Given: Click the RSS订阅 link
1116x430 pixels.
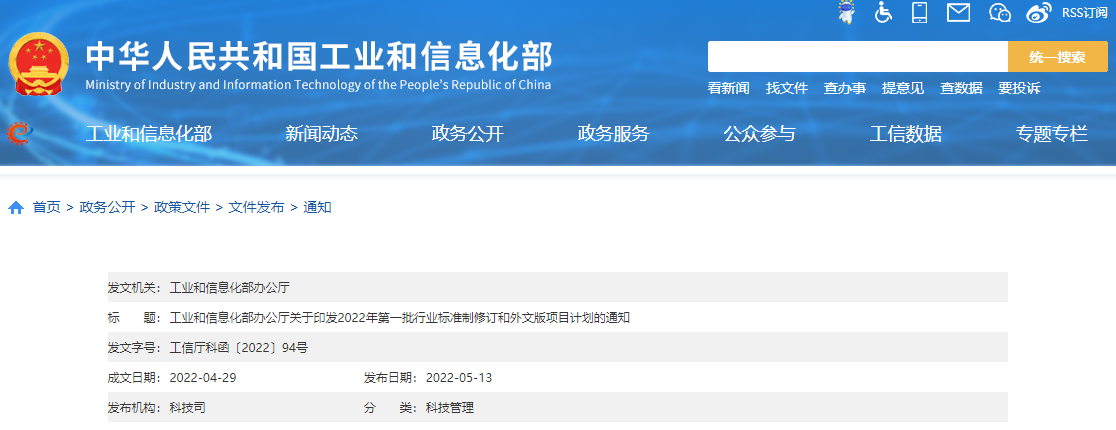Looking at the screenshot, I should 1084,12.
